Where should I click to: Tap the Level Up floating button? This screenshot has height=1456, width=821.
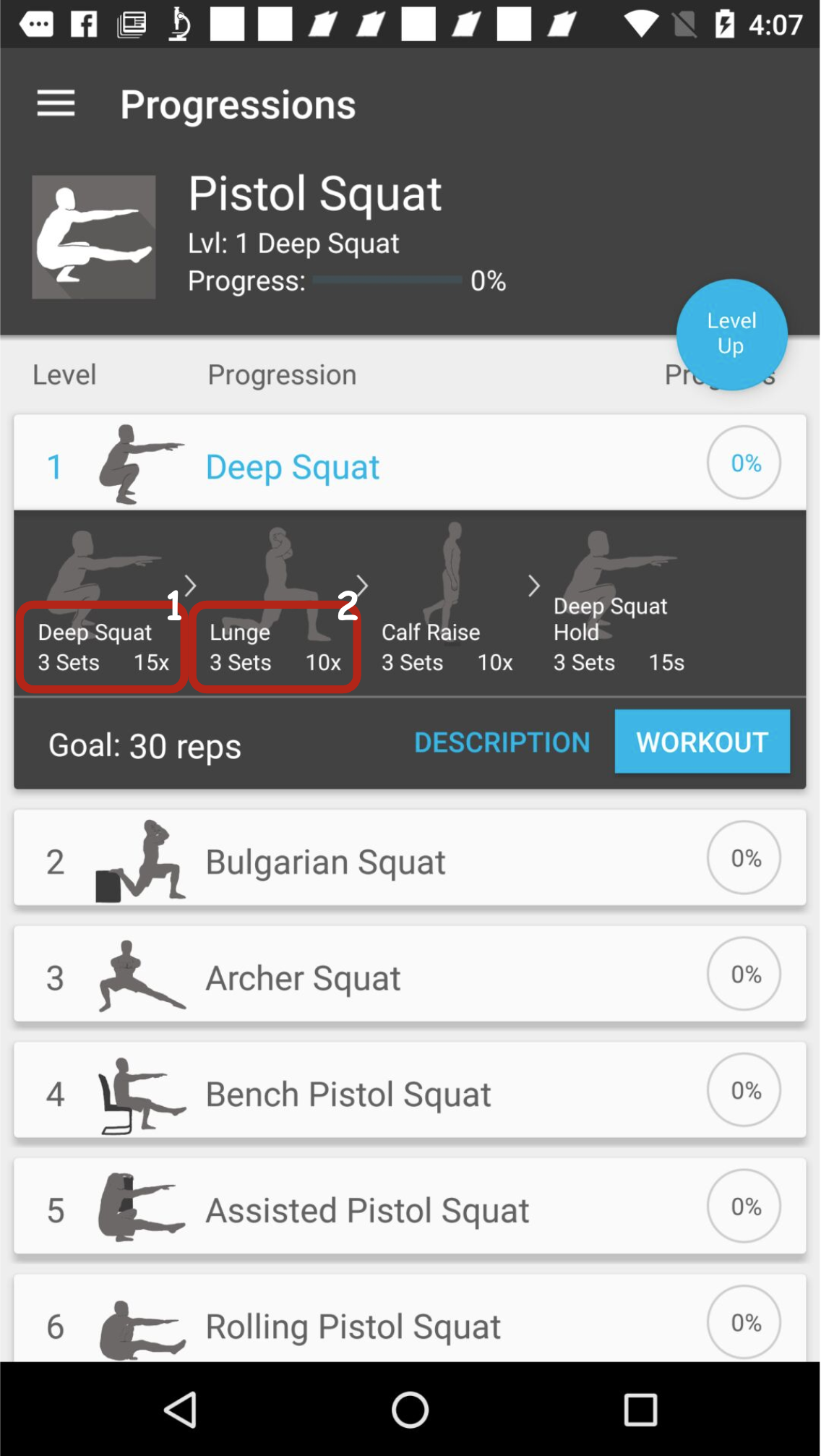[x=731, y=334]
